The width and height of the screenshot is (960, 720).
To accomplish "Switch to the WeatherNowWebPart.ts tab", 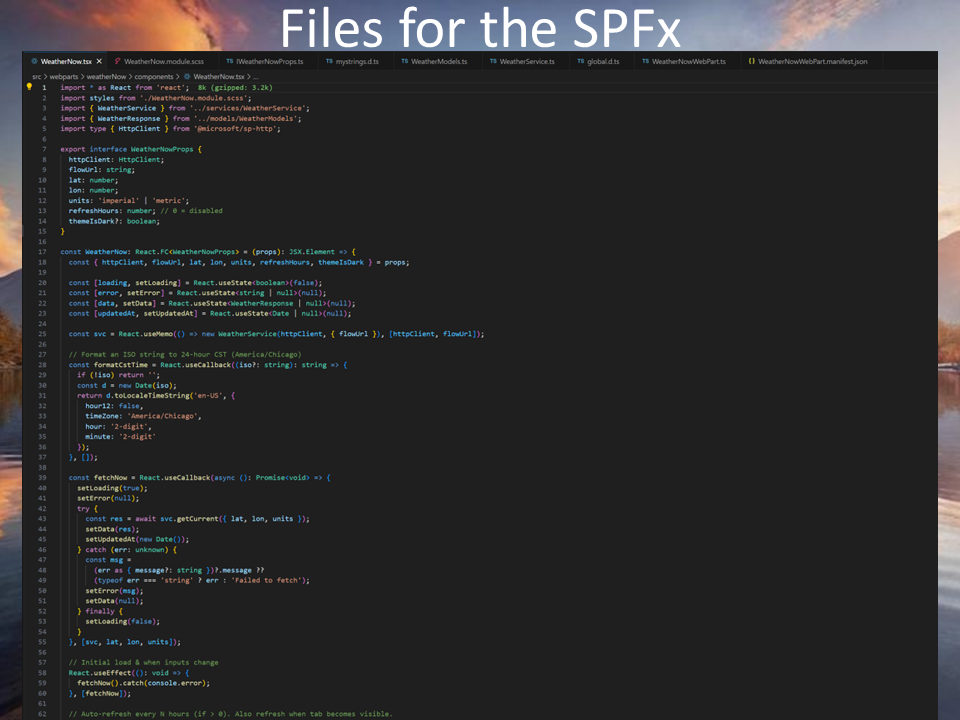I will tap(689, 61).
